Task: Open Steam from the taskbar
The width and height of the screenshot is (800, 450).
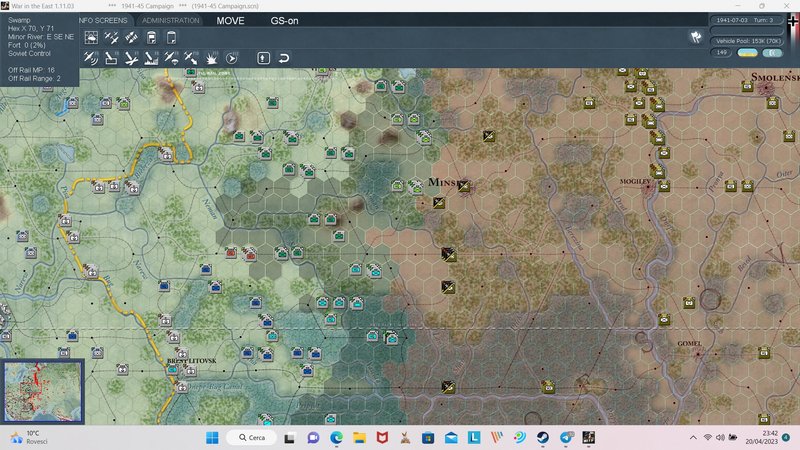Action: click(543, 437)
